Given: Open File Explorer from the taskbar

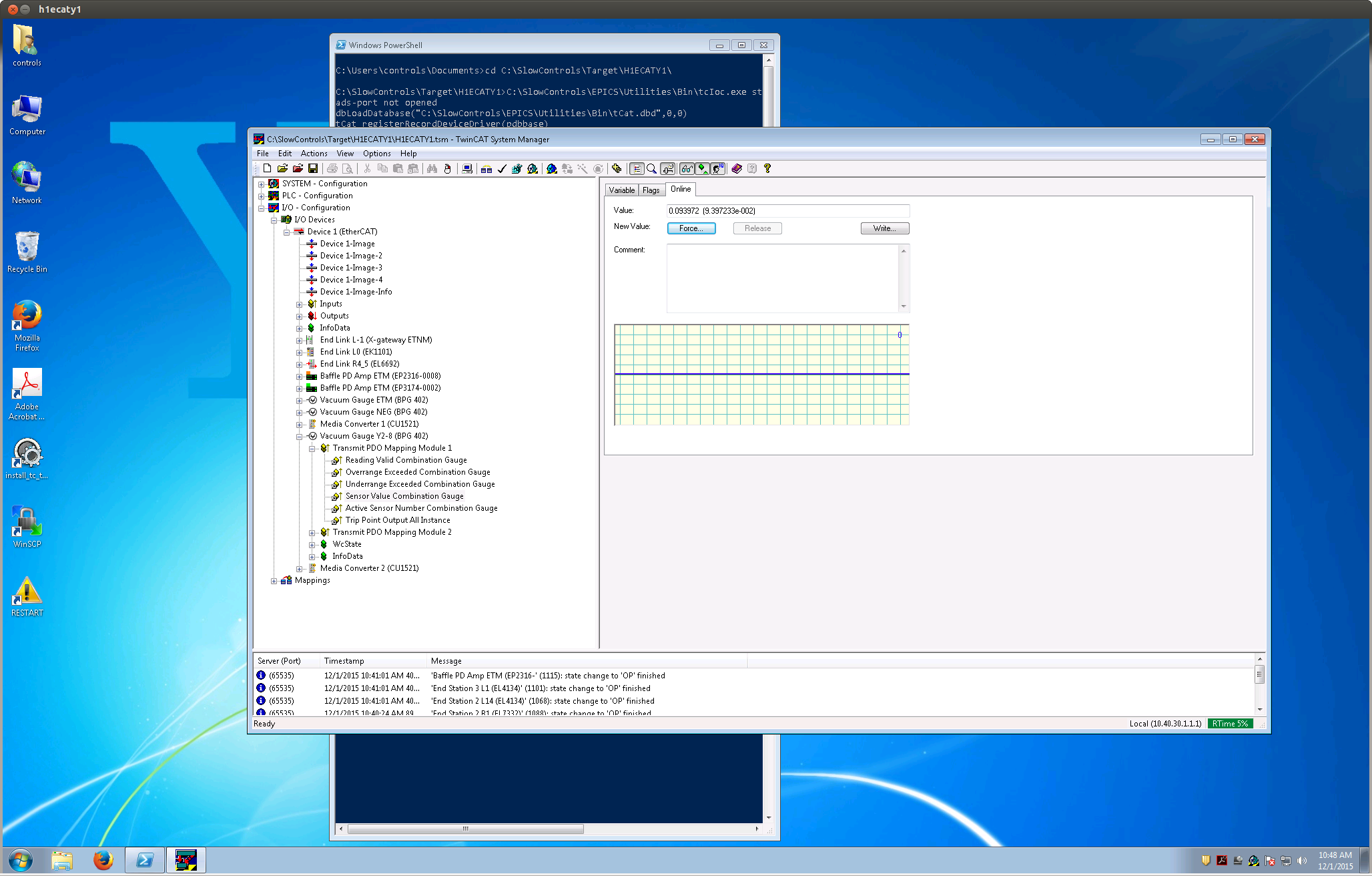Looking at the screenshot, I should (61, 860).
